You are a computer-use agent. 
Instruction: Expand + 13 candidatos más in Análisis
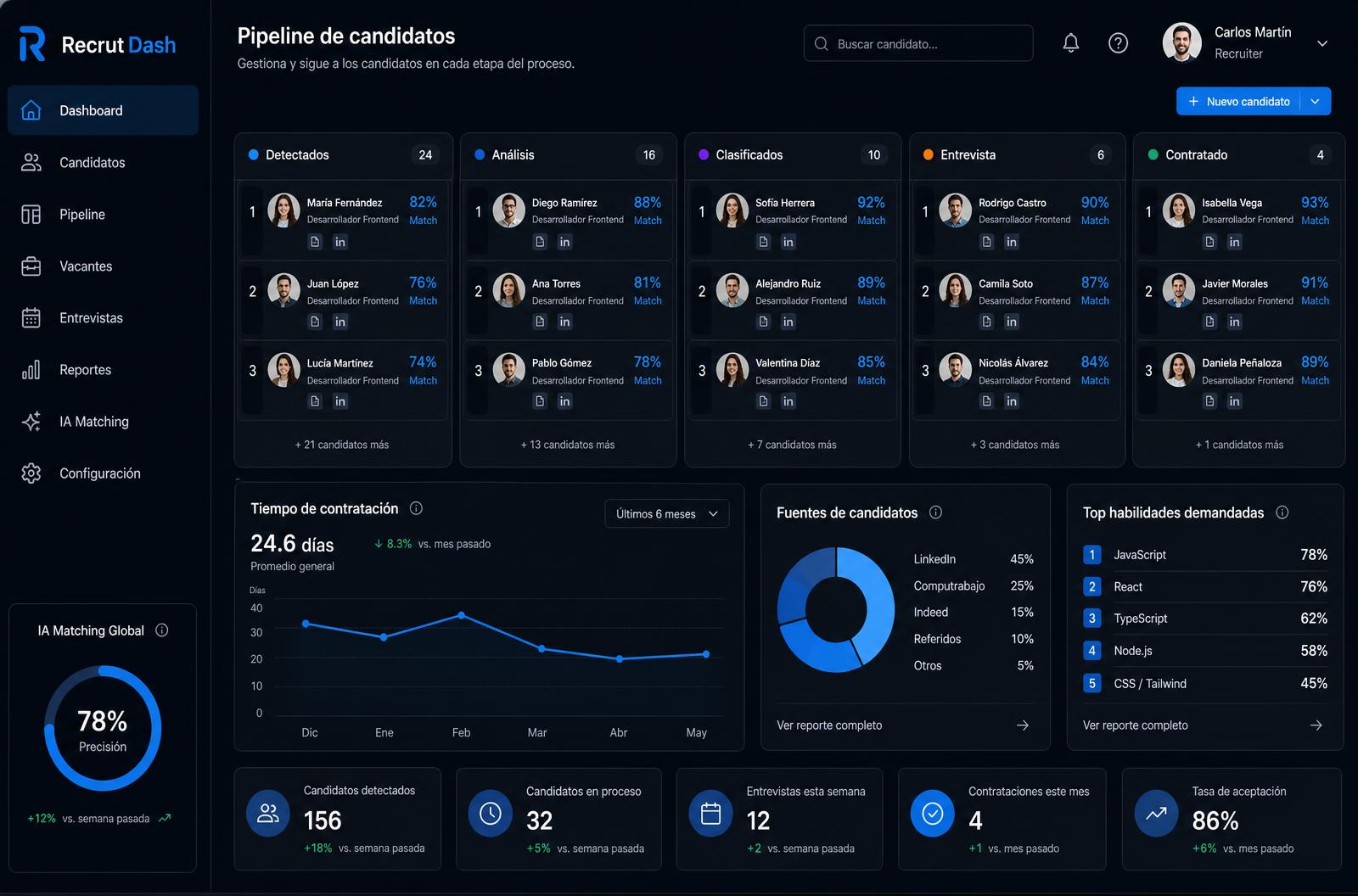(568, 445)
